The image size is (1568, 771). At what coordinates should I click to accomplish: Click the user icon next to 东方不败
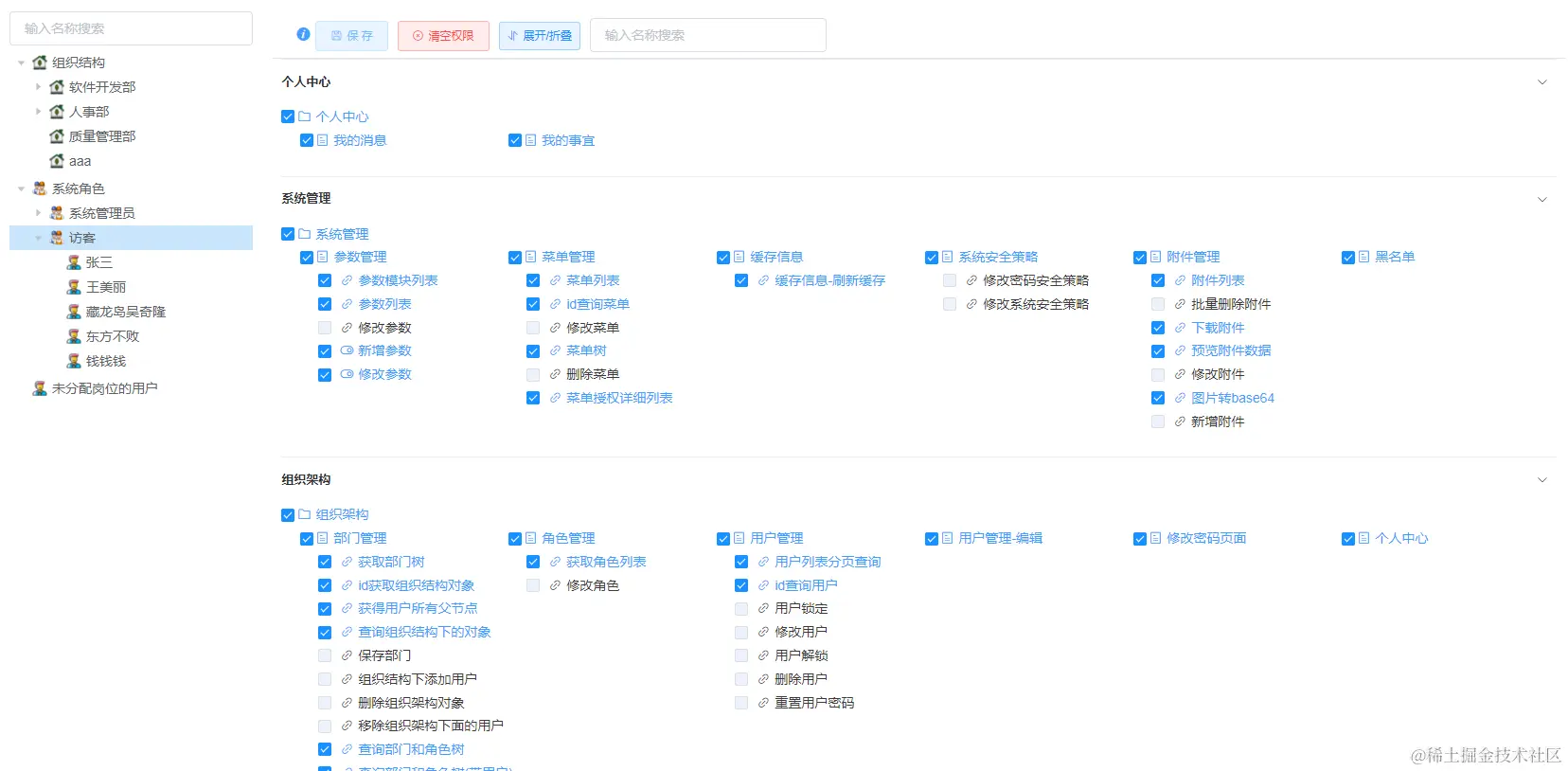74,336
